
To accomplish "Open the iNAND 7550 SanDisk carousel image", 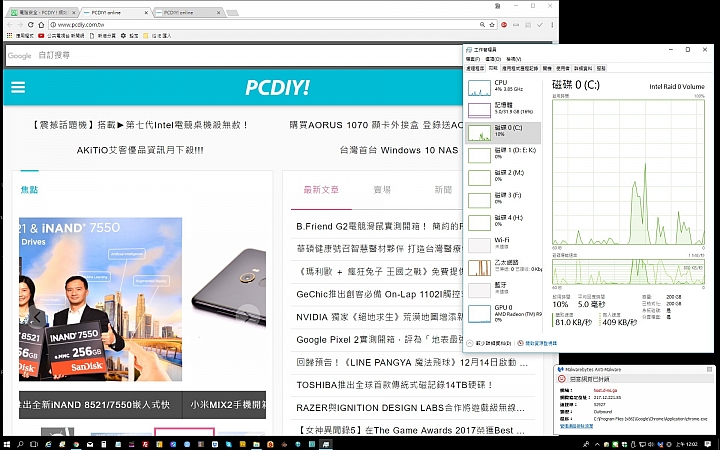I will [x=101, y=299].
